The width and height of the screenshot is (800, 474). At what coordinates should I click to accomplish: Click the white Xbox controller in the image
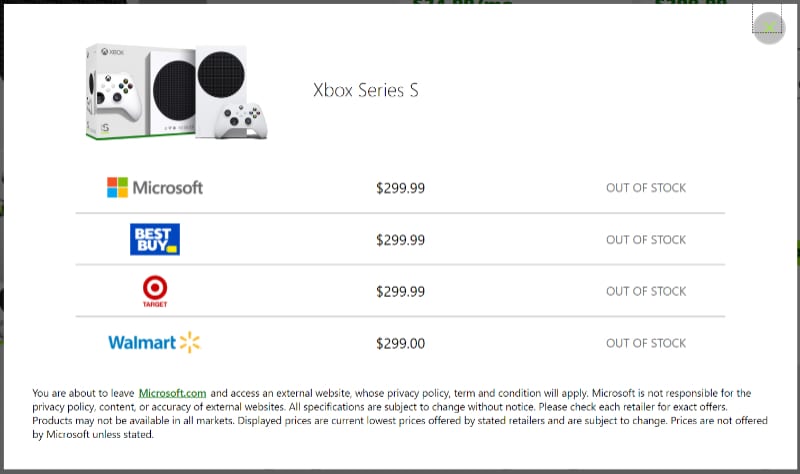tap(245, 120)
